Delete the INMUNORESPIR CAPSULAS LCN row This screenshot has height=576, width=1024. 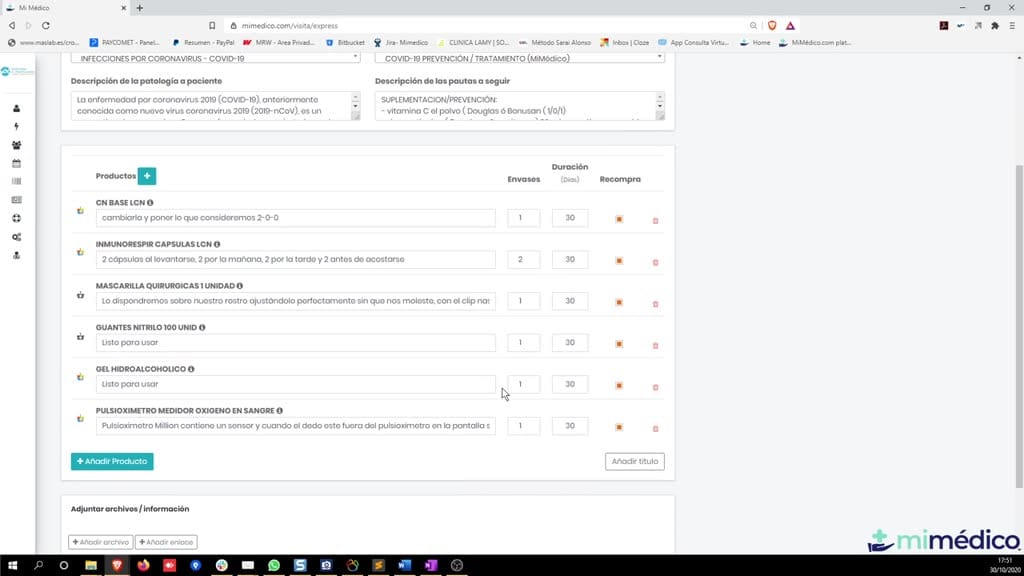coord(656,262)
